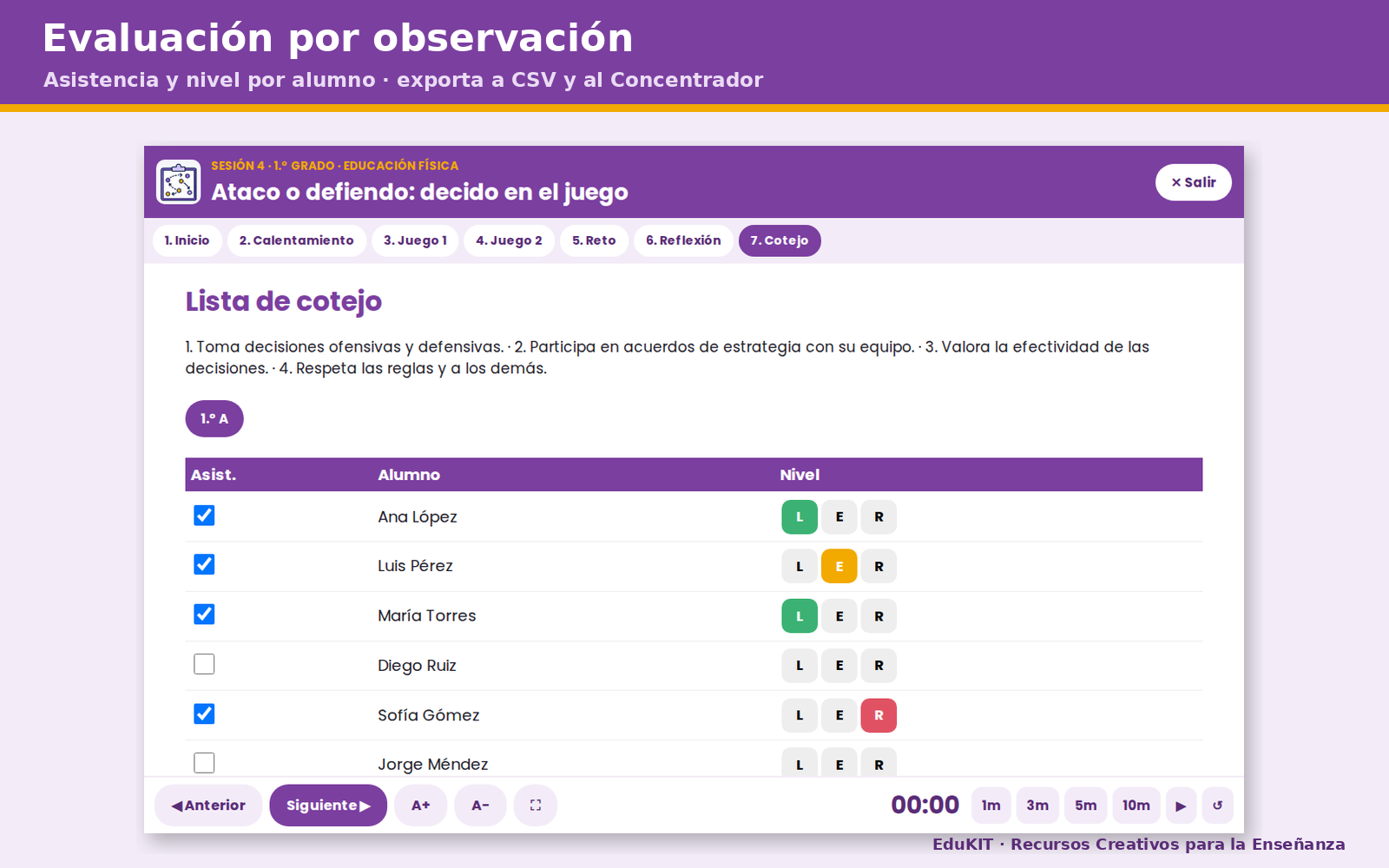Click the Nivel column header

[x=800, y=475]
